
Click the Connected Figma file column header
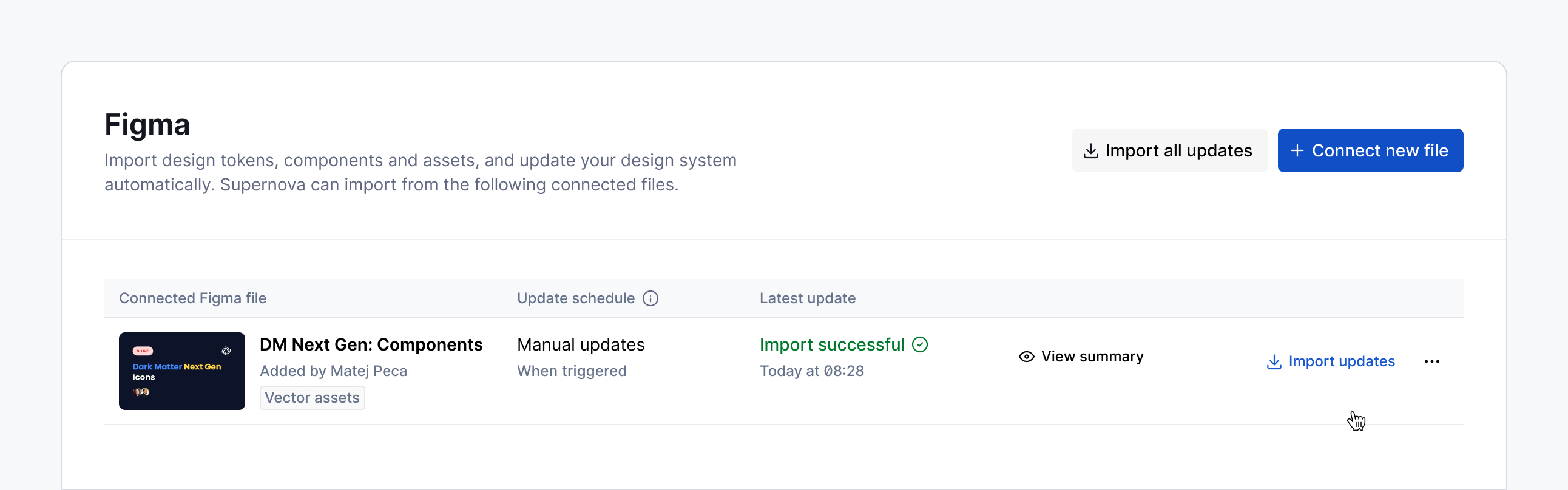point(192,298)
